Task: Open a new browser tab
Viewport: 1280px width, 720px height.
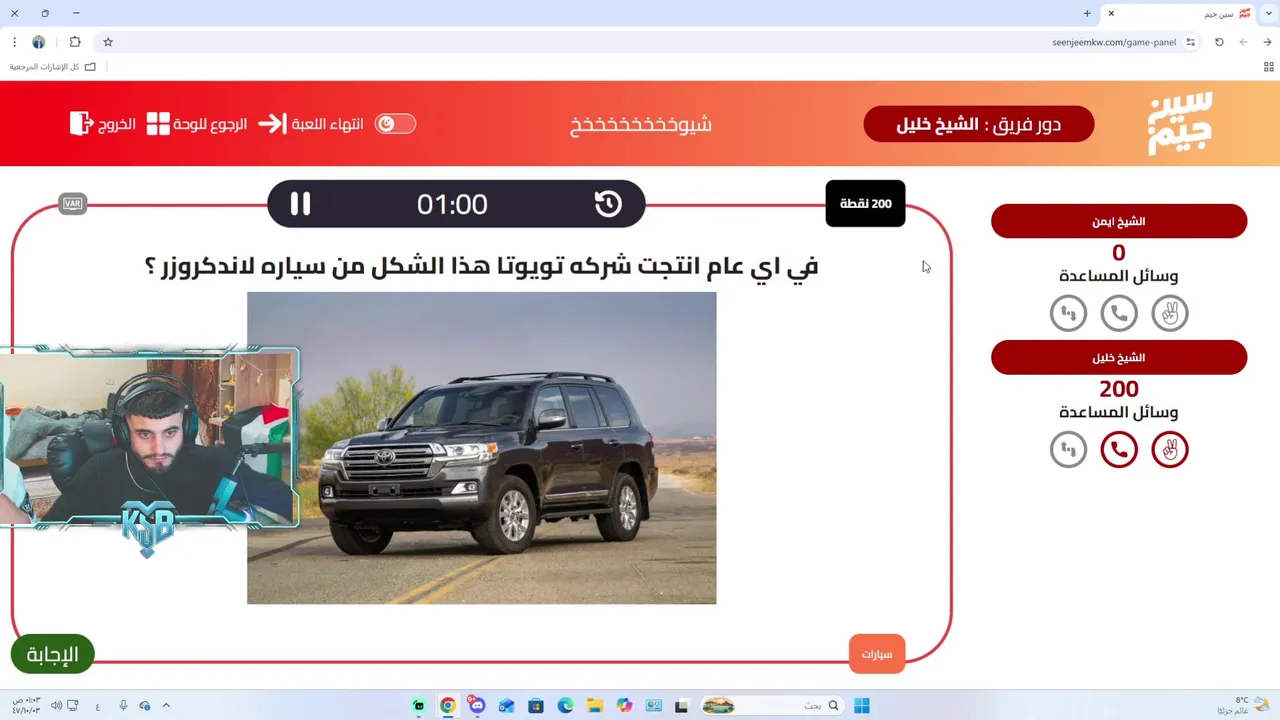Action: (1087, 13)
